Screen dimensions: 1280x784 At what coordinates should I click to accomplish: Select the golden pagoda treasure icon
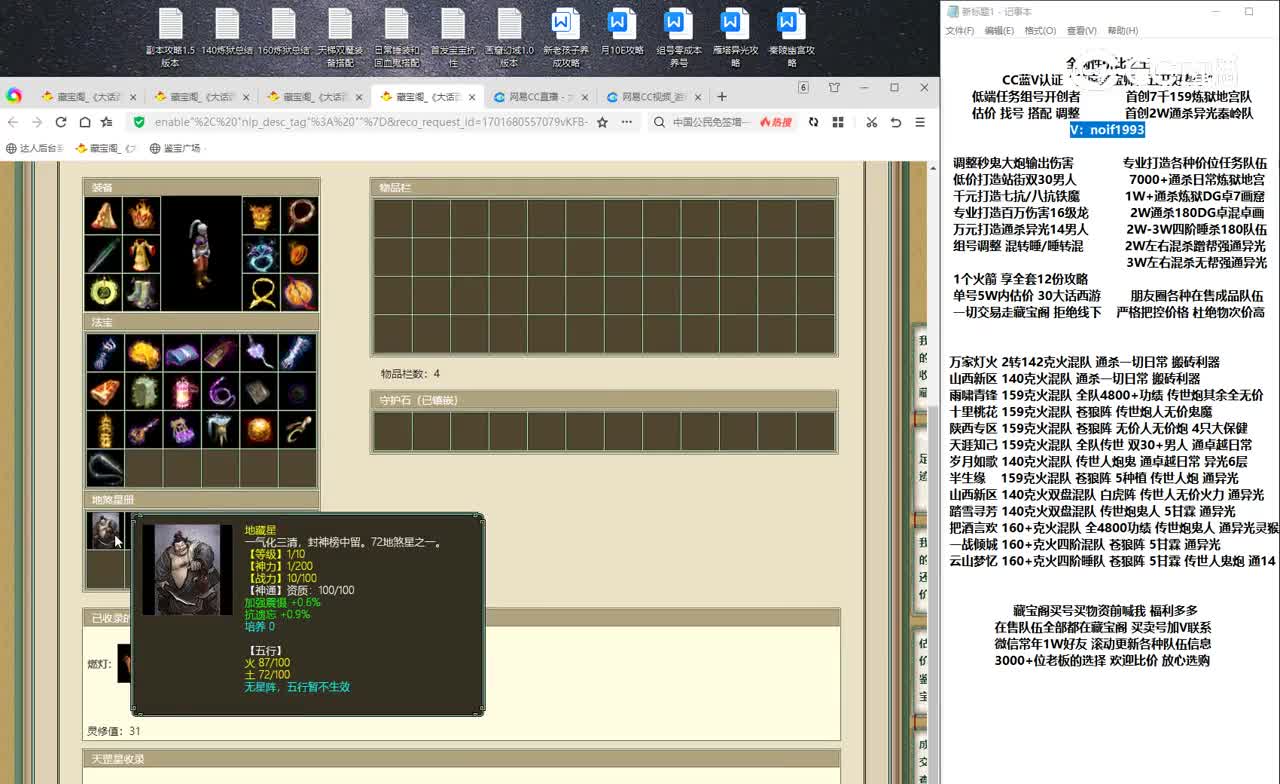point(104,430)
